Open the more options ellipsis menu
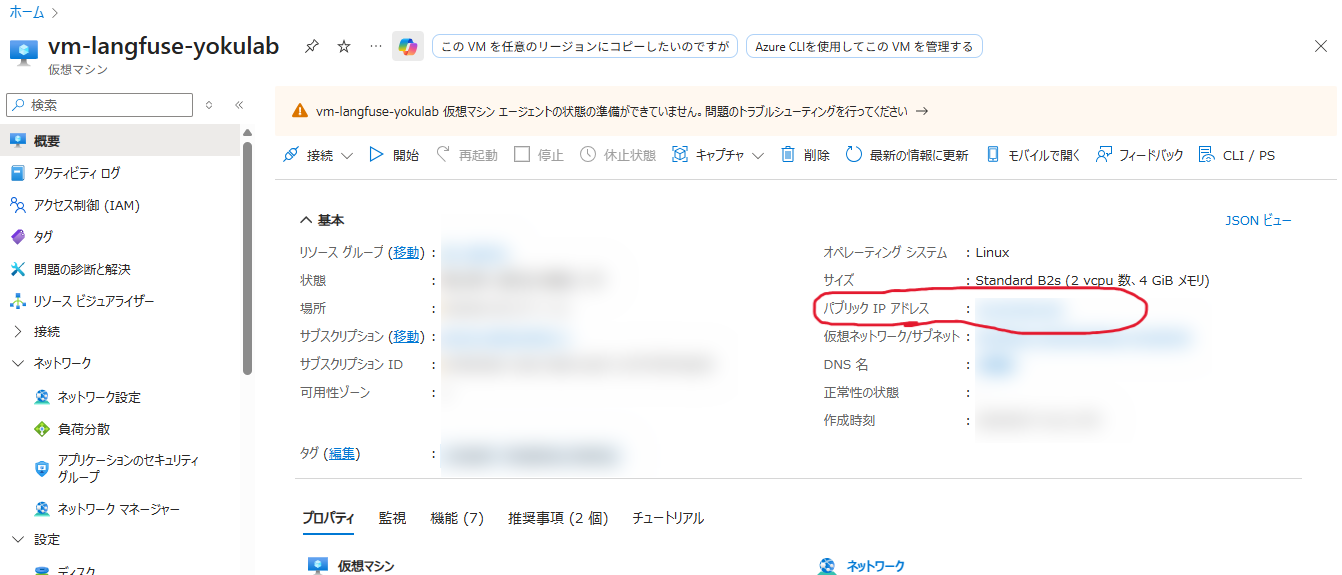 pos(376,46)
